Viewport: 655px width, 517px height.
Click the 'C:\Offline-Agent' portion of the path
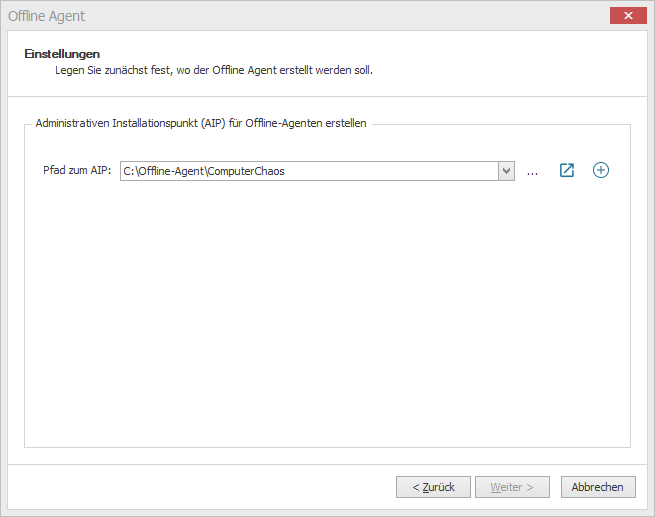163,171
